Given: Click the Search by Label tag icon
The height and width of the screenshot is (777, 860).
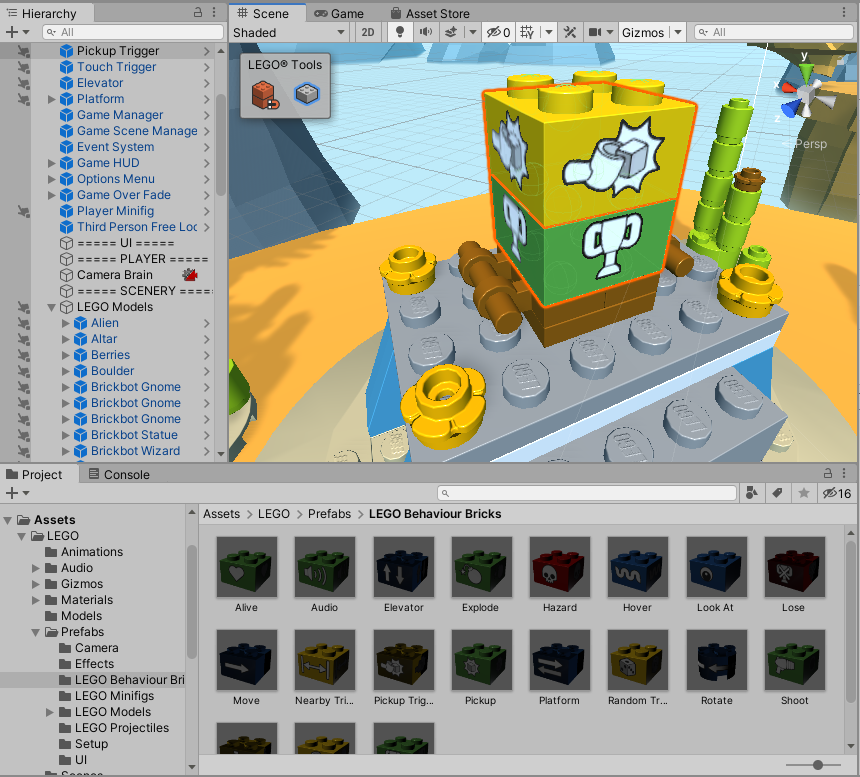Looking at the screenshot, I should pos(777,493).
